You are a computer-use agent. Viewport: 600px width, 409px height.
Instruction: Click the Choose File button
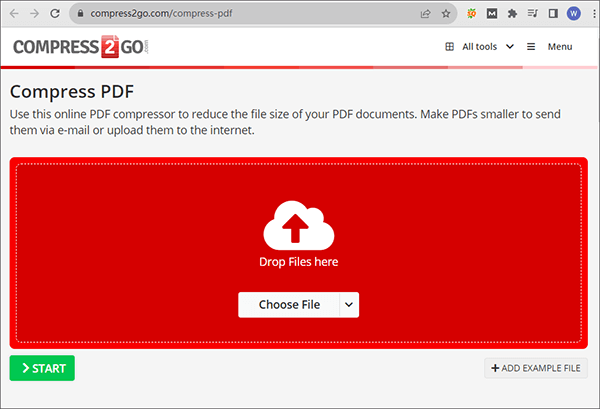point(289,305)
